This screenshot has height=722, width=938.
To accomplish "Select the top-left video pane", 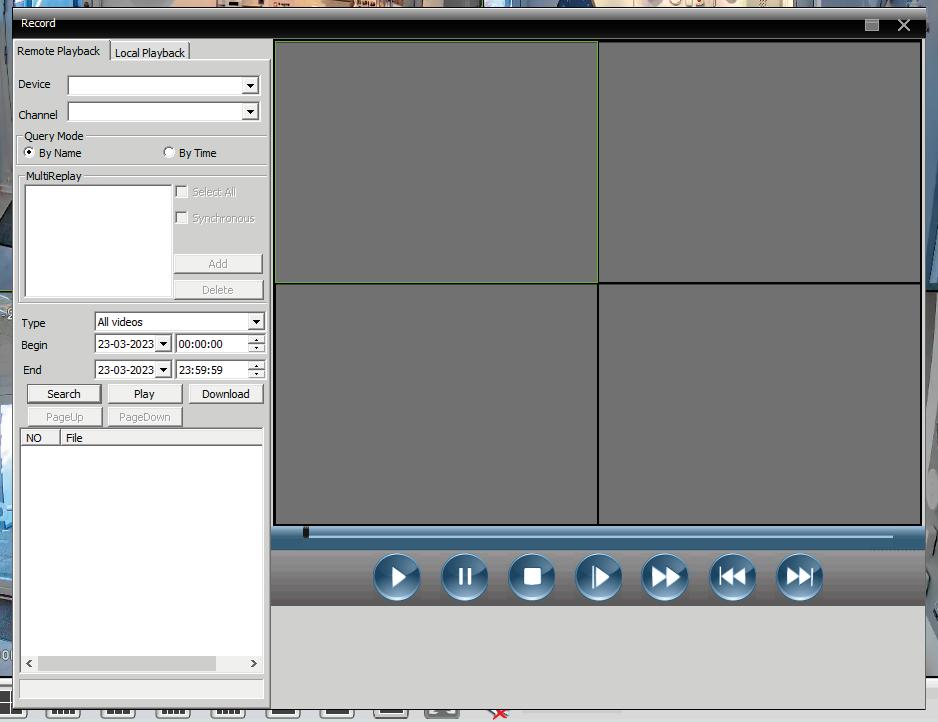I will pos(436,162).
